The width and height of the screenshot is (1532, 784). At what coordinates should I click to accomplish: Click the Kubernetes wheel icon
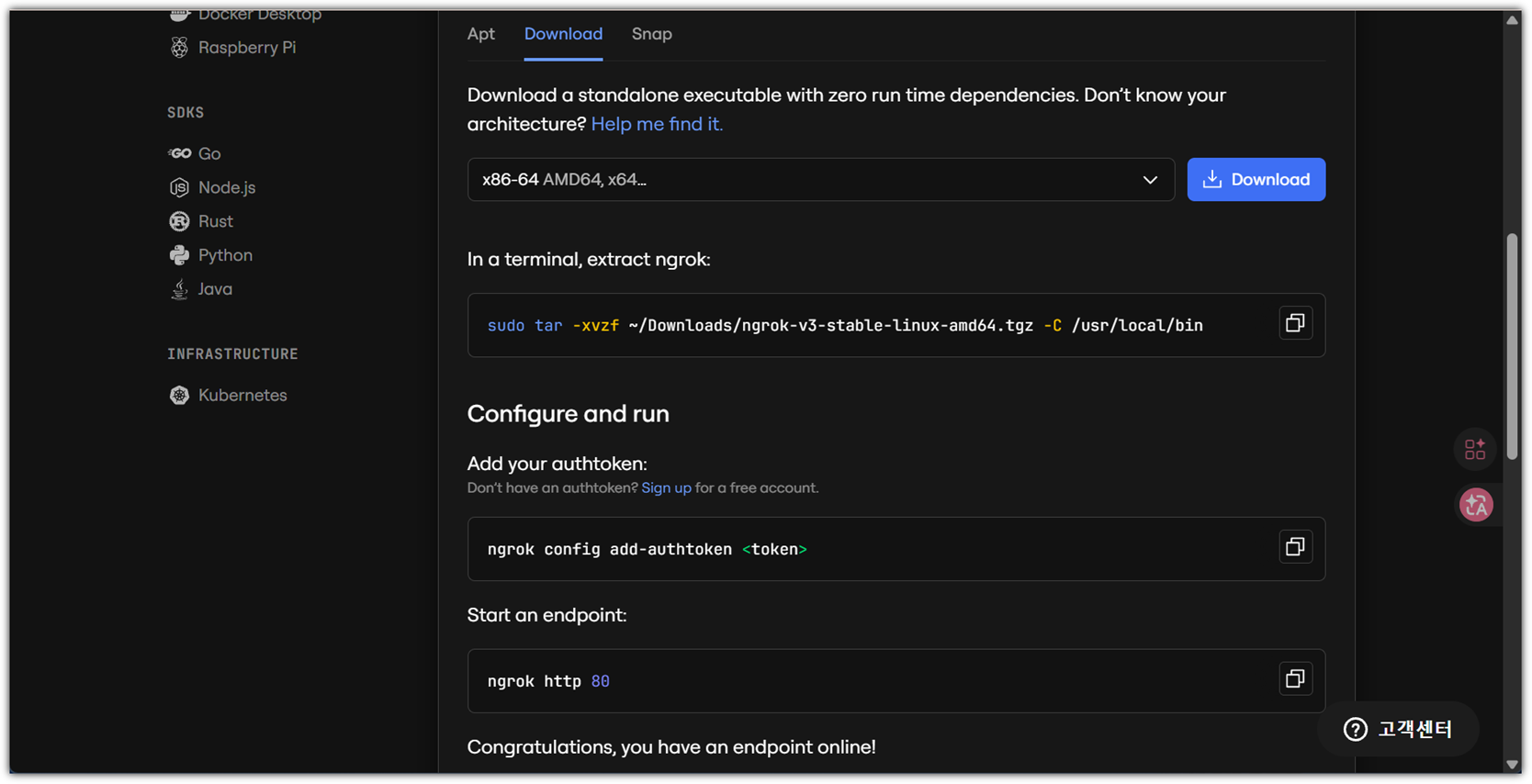(179, 396)
